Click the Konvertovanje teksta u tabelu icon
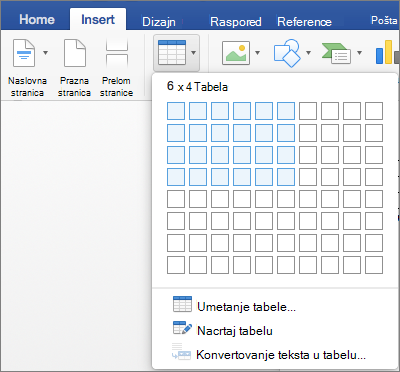 coord(182,352)
